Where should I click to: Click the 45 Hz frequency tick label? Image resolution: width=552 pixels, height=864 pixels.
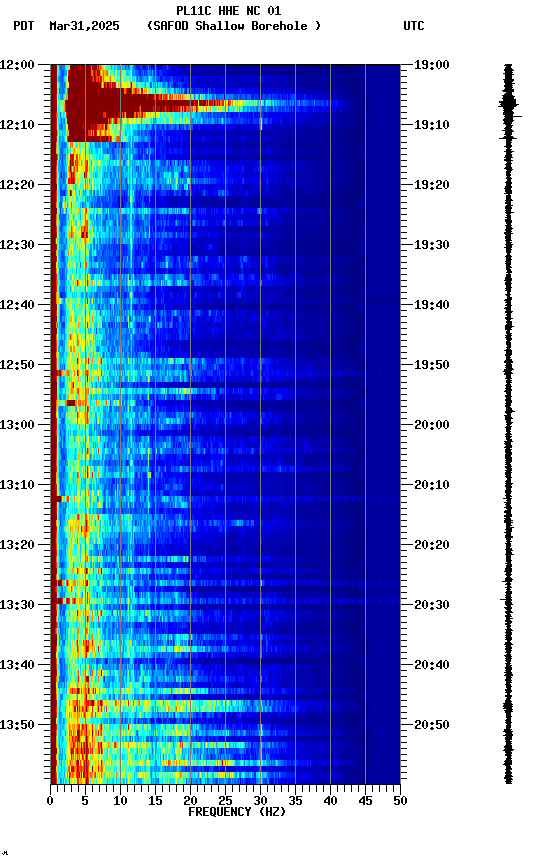tap(365, 802)
